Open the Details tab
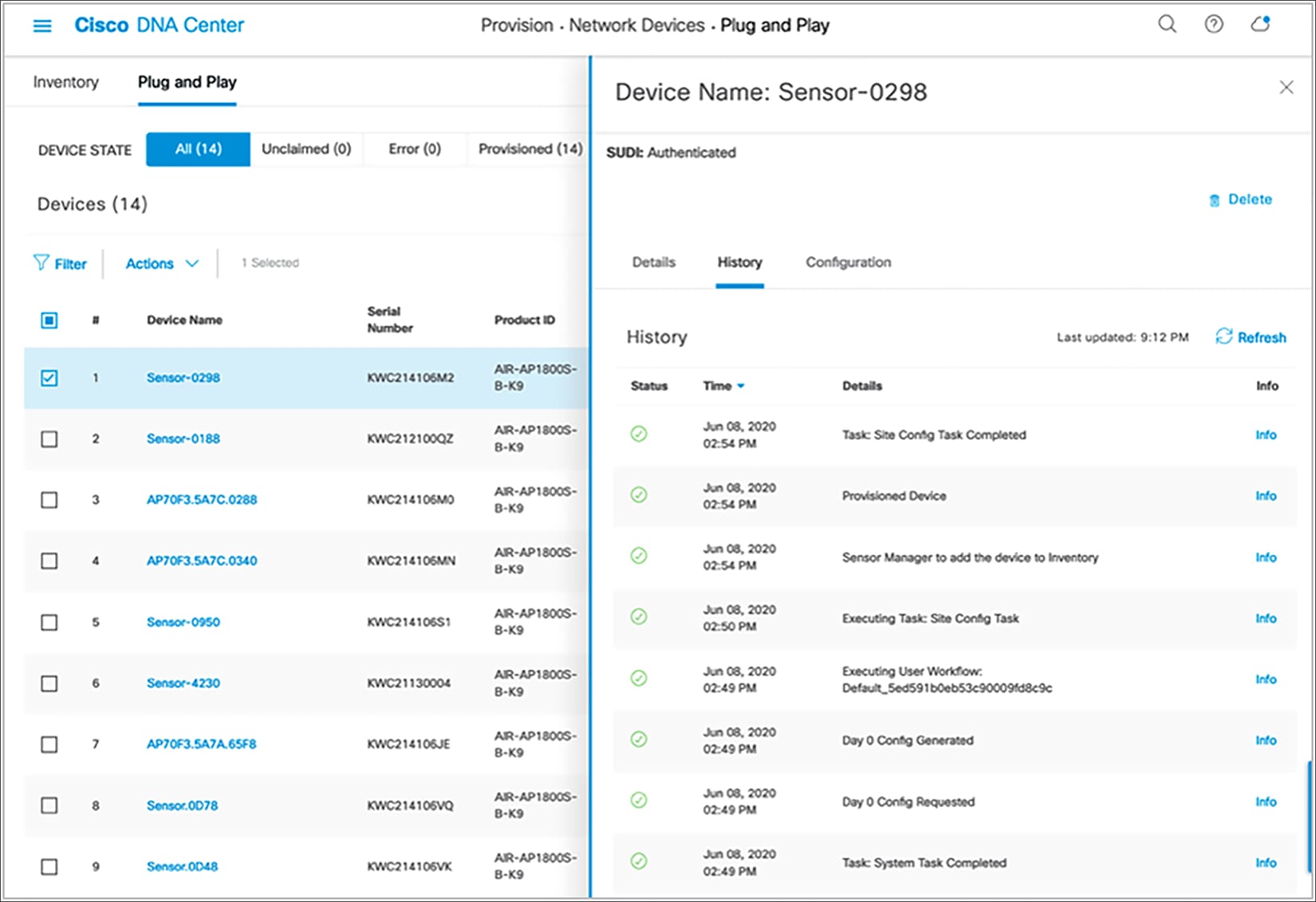This screenshot has height=902, width=1316. click(x=654, y=262)
